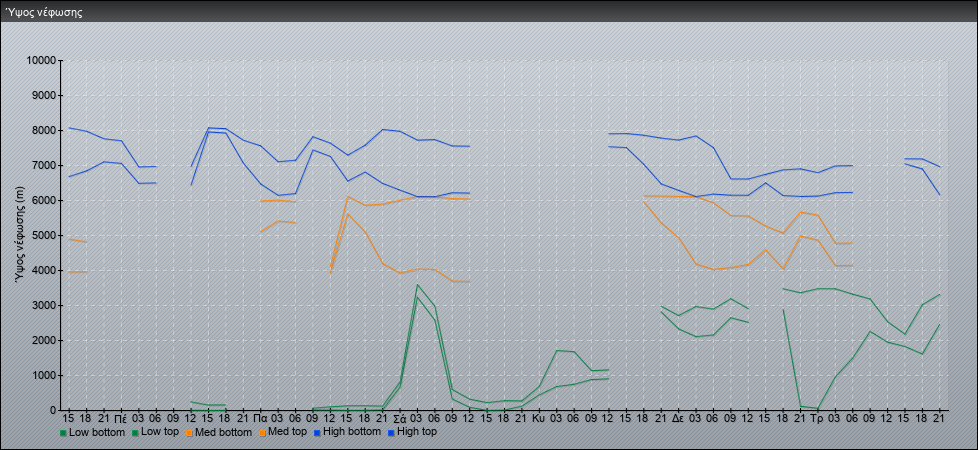Select the "Πέ" day label on x-axis
This screenshot has width=978, height=450.
point(121,418)
